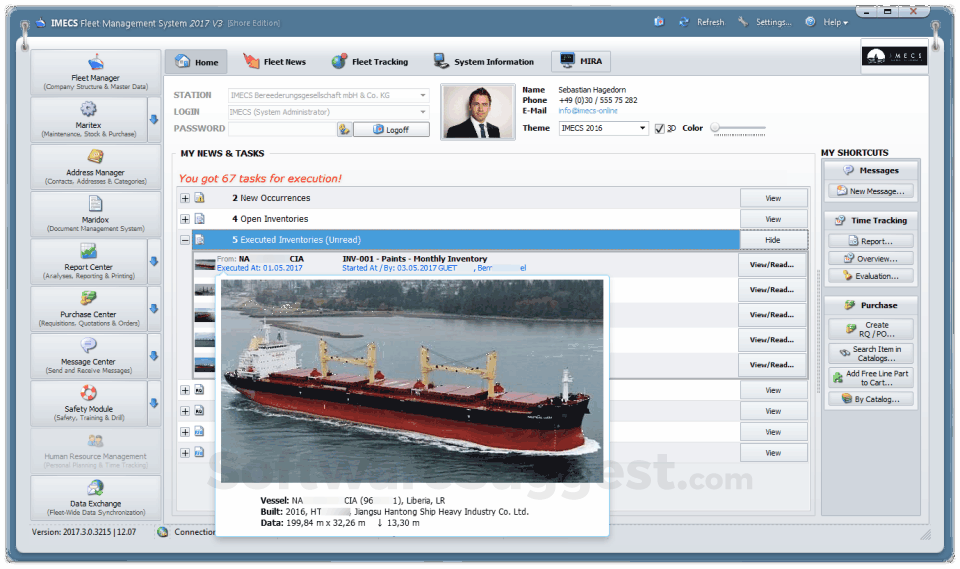Open the Message Center module

89,355
